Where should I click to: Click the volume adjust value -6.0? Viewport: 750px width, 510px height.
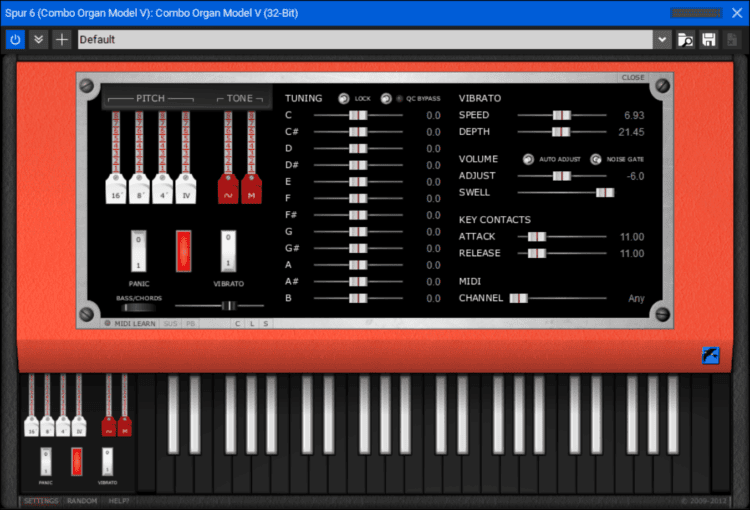[636, 176]
